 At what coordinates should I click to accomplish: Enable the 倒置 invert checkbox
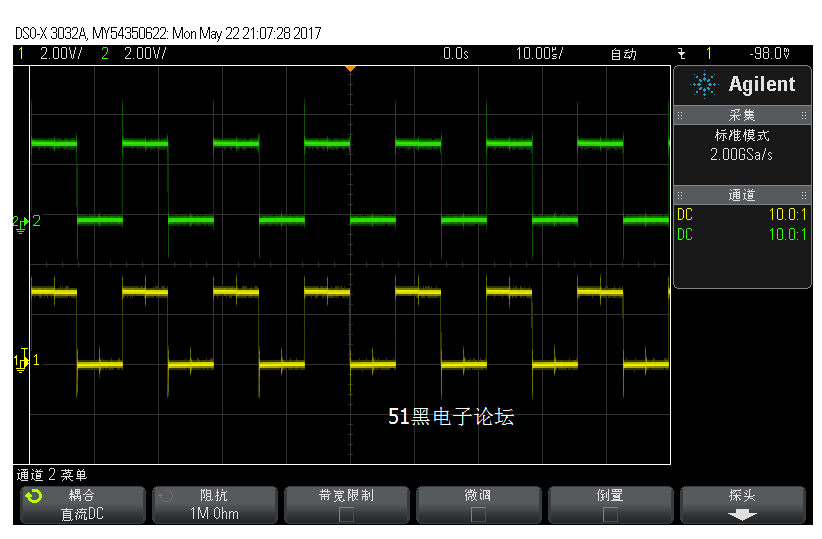tap(610, 514)
